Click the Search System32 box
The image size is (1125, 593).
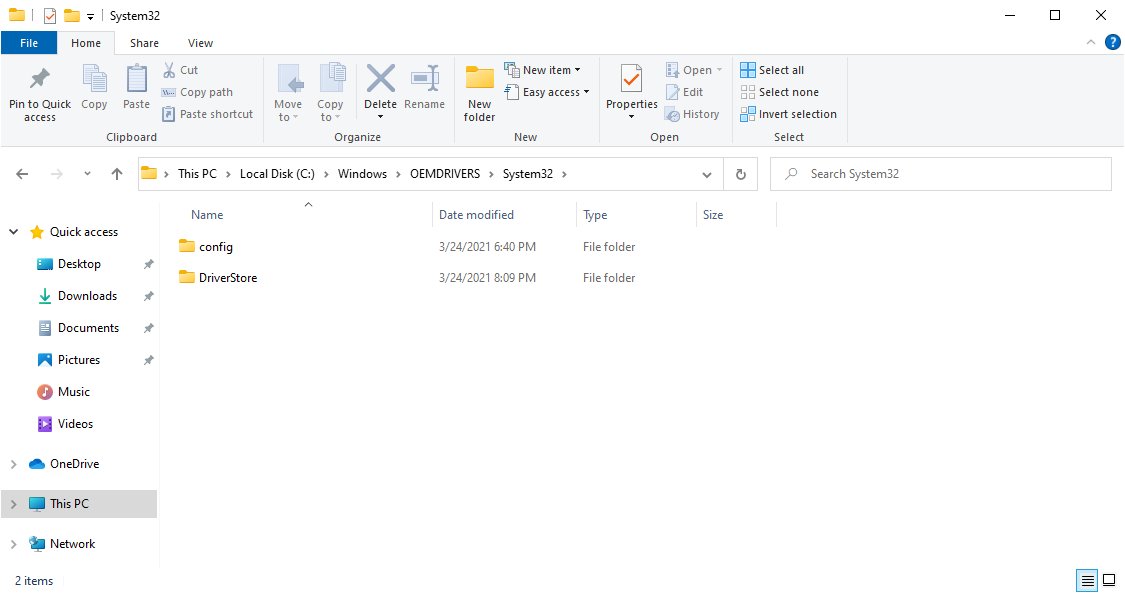click(x=941, y=174)
